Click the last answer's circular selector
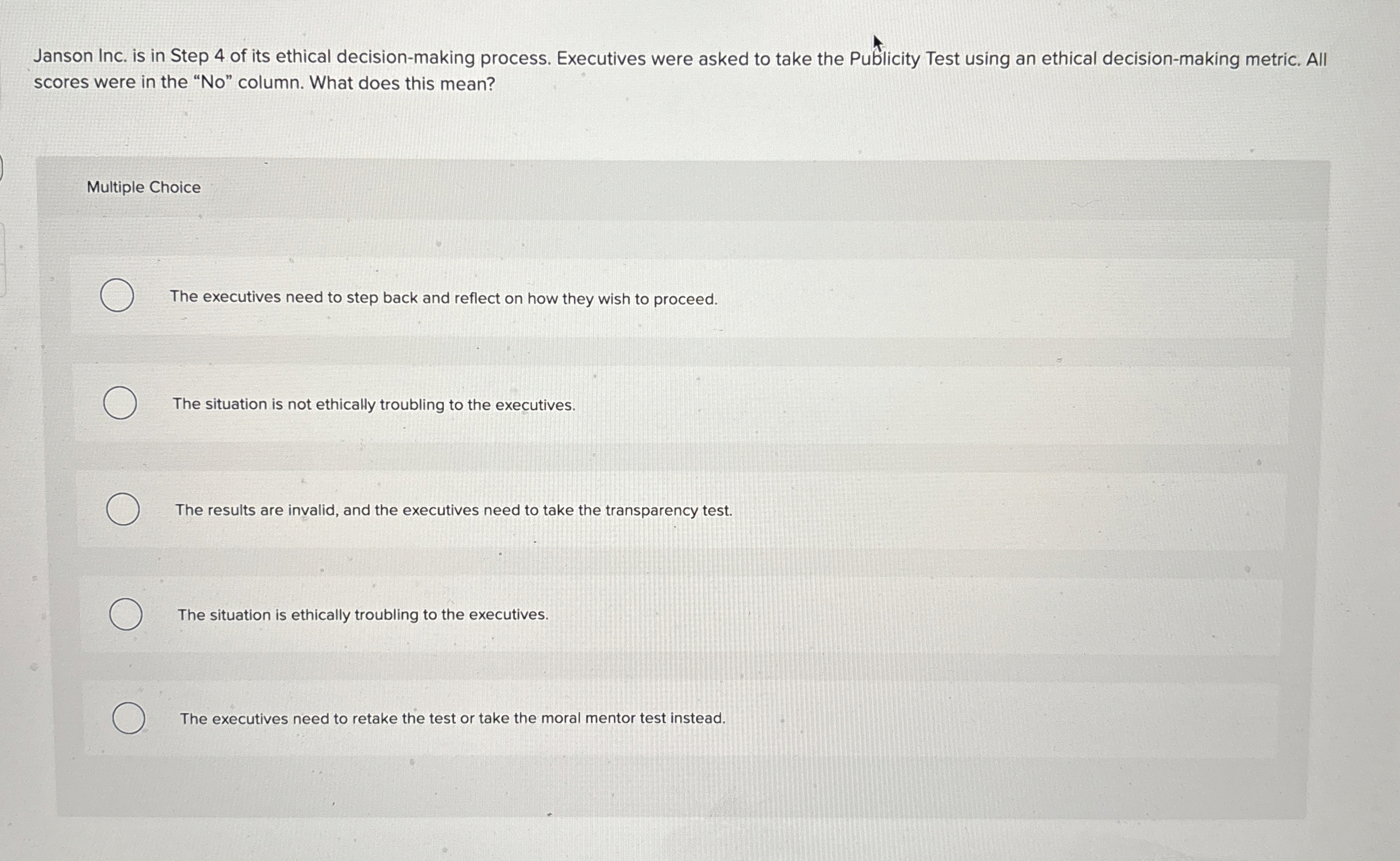 tap(129, 718)
